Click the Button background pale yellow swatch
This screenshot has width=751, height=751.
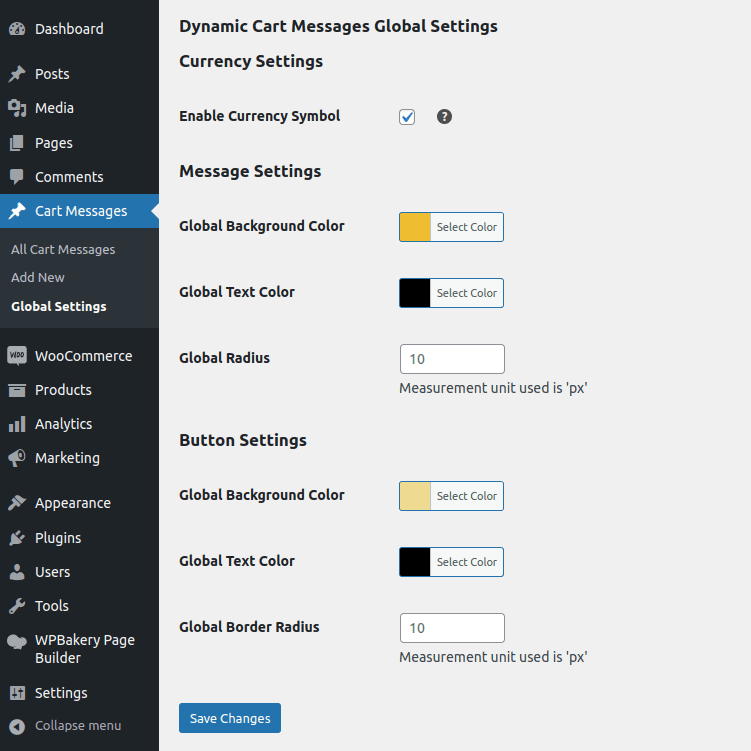point(415,496)
